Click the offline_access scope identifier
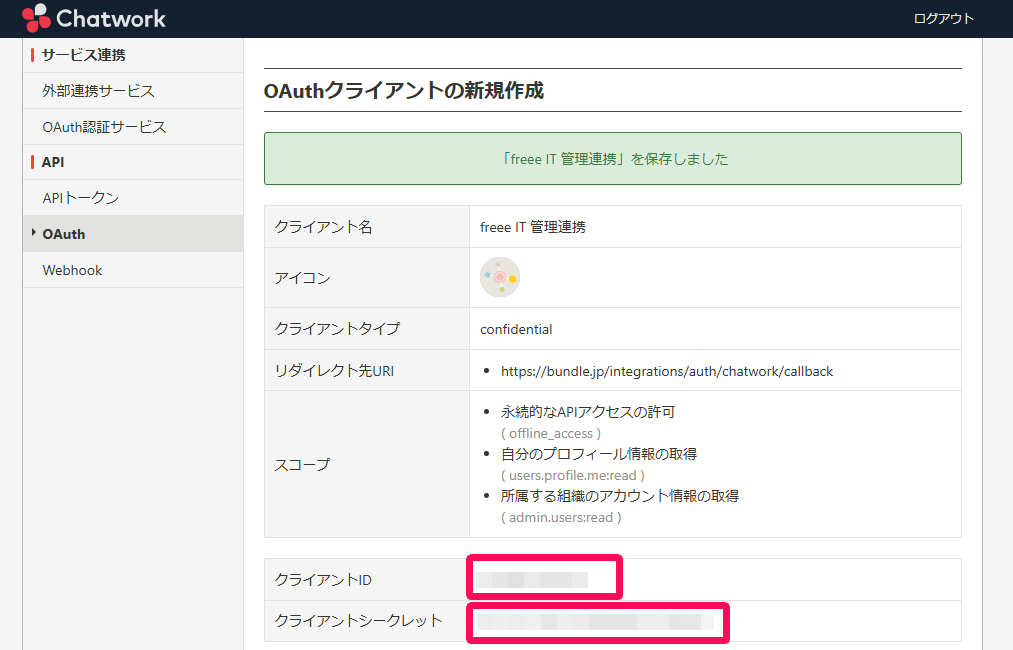This screenshot has height=650, width=1013. [x=551, y=434]
